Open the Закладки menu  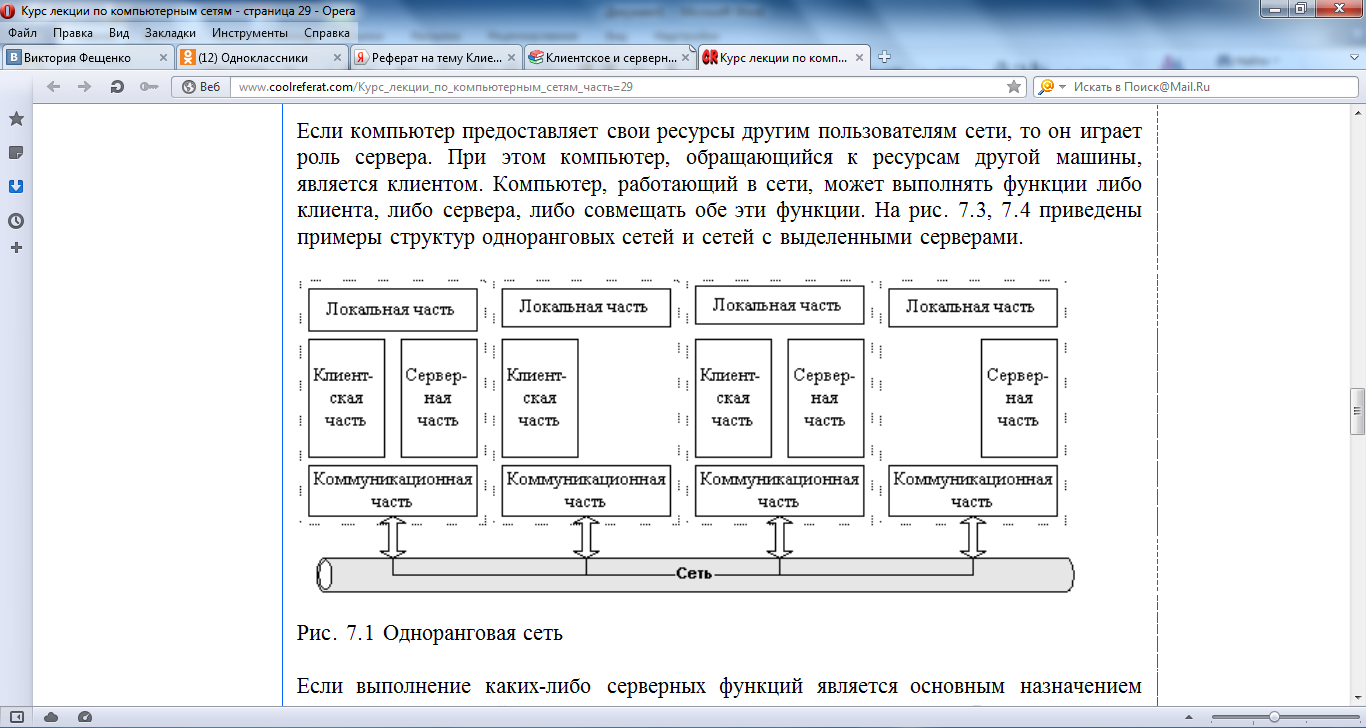tap(170, 32)
